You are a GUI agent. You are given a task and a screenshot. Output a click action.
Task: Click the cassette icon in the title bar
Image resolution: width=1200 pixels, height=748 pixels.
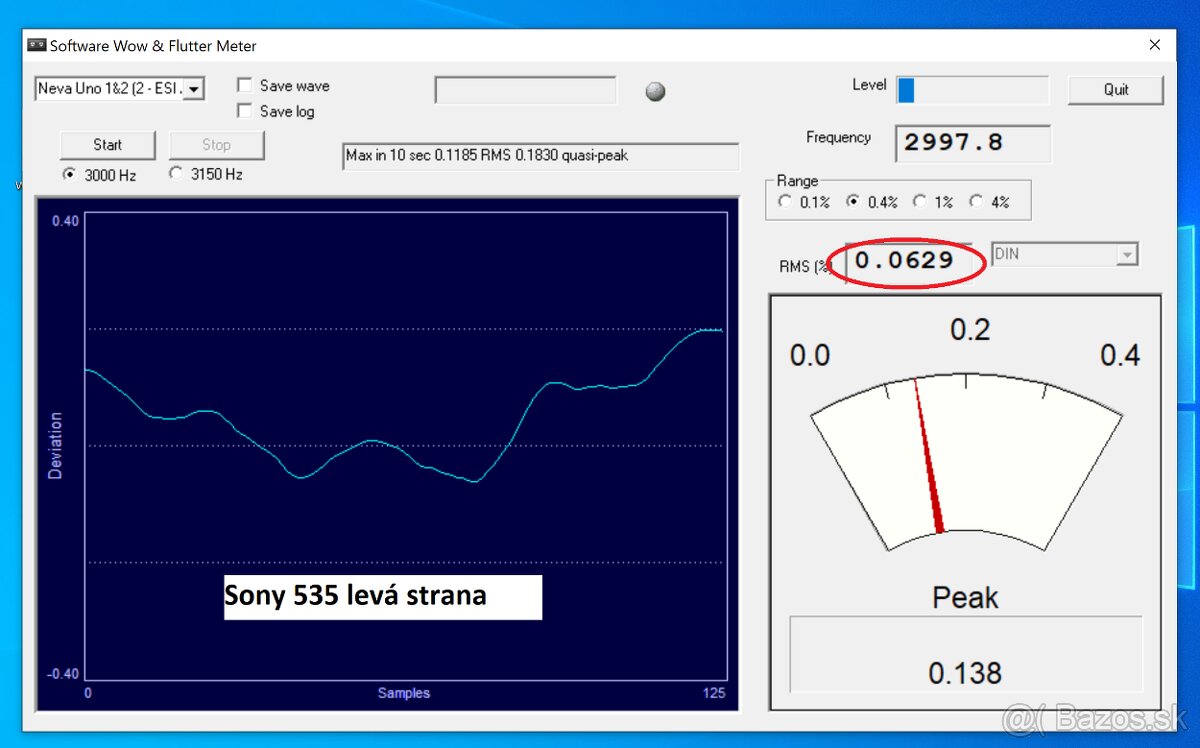click(x=37, y=45)
